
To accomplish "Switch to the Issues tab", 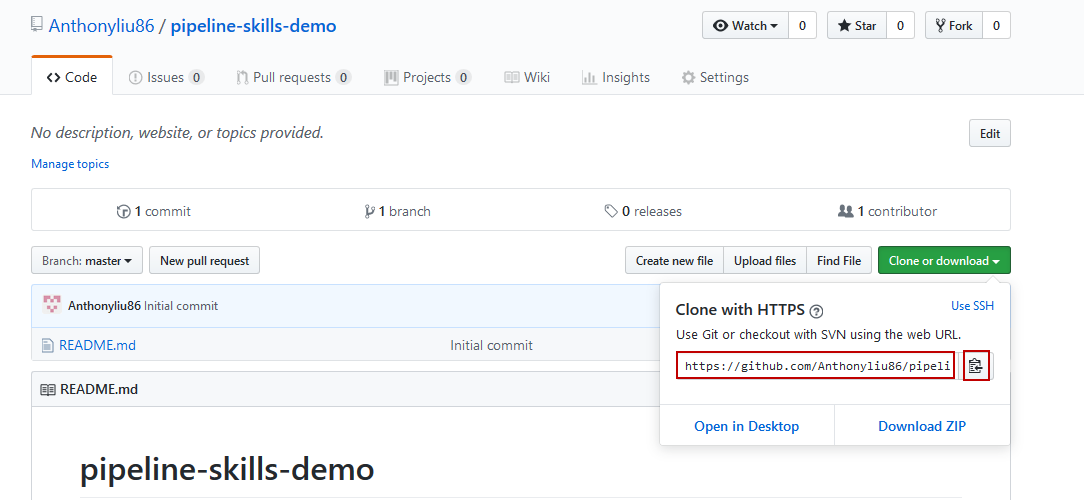I will (x=167, y=77).
